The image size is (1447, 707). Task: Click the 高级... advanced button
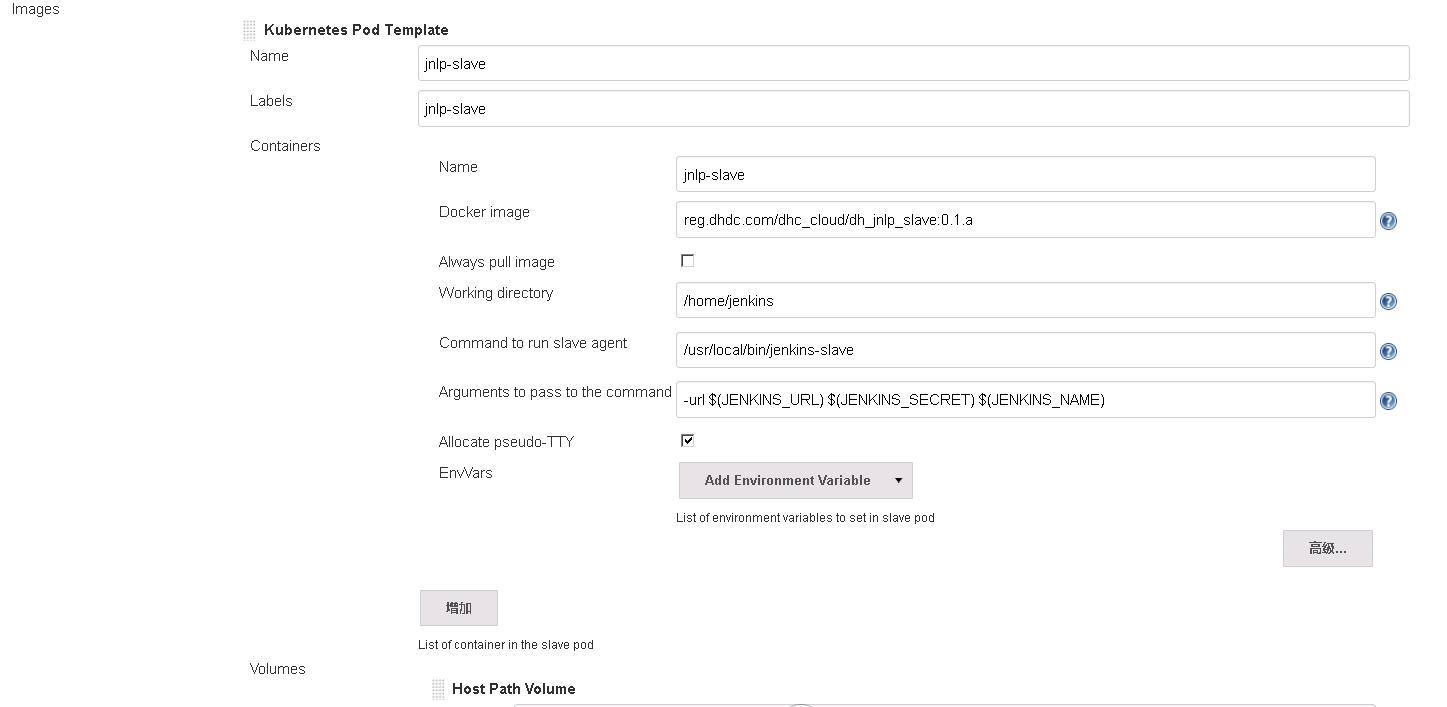(1327, 548)
